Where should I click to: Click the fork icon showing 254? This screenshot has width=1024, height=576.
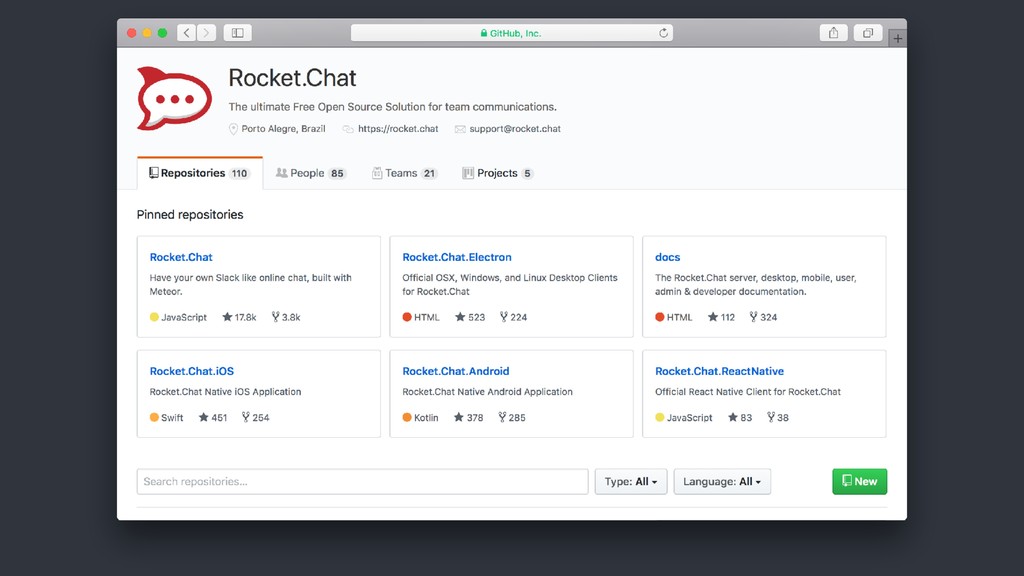coord(246,417)
